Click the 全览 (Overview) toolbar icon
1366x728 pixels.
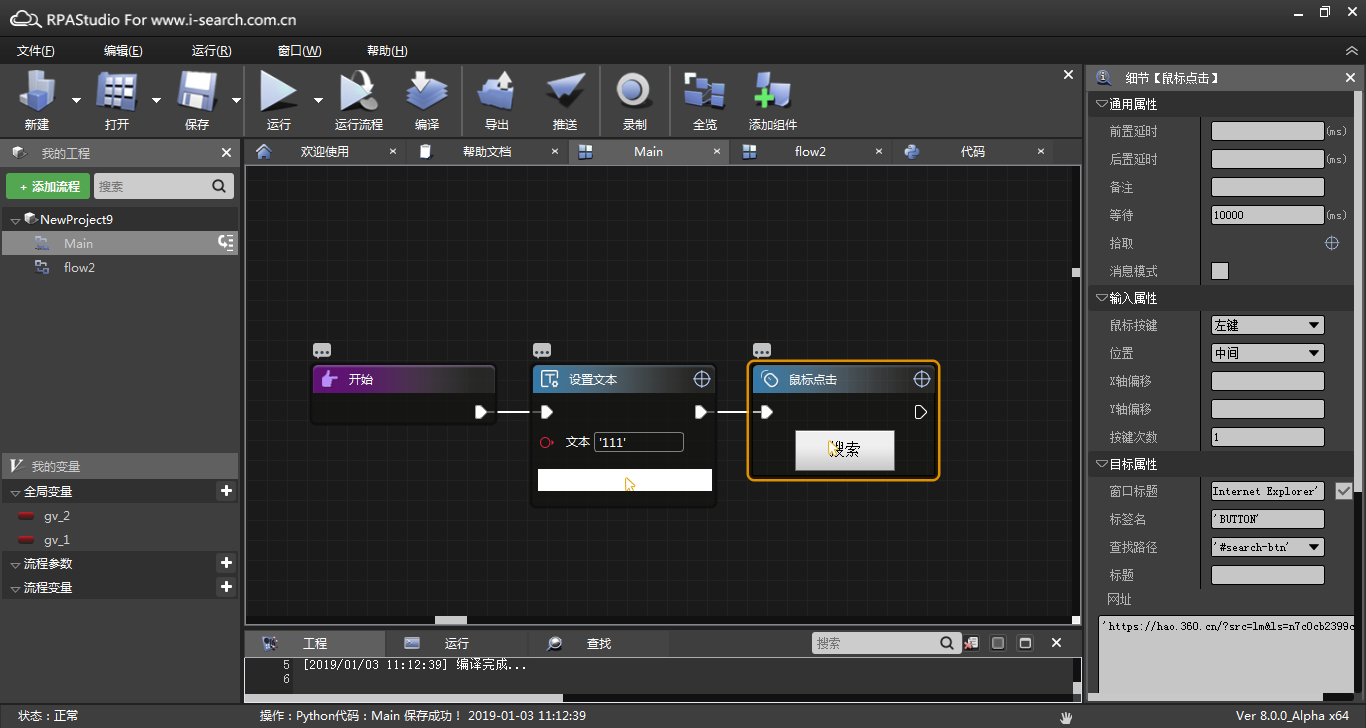[704, 92]
